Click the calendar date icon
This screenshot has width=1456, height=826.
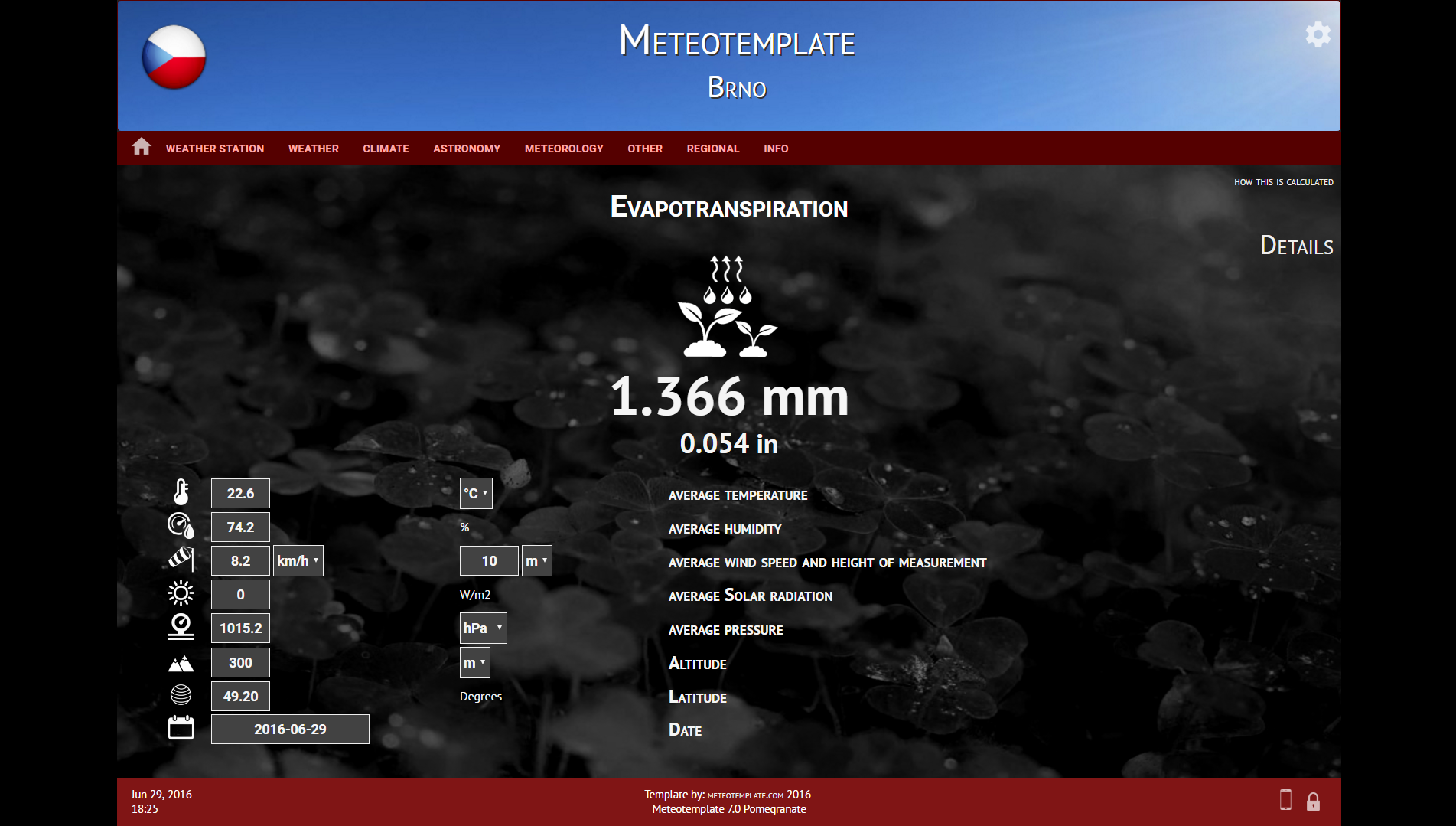pos(181,728)
